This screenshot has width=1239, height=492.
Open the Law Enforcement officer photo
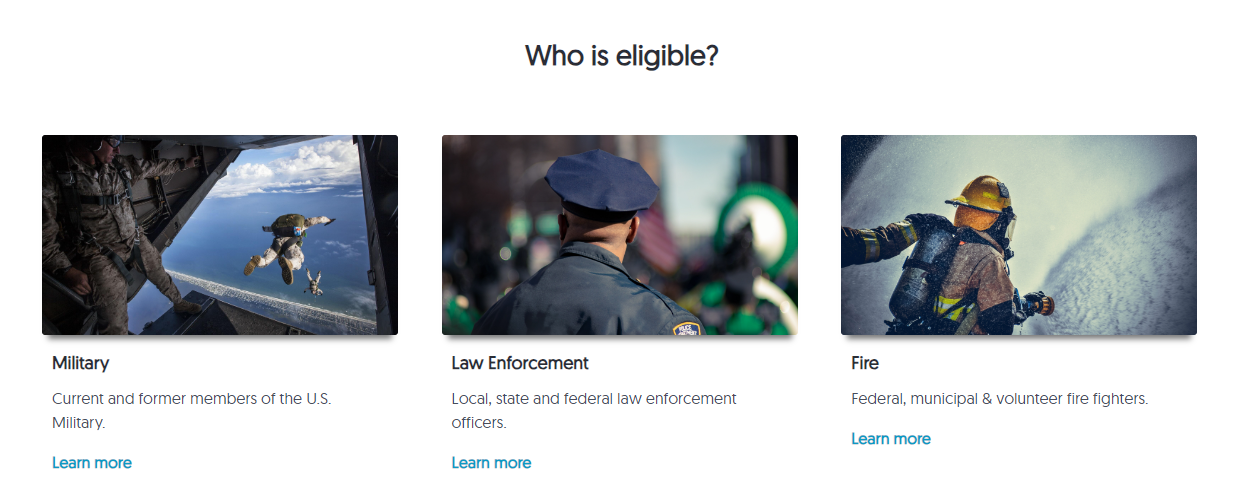click(x=619, y=235)
